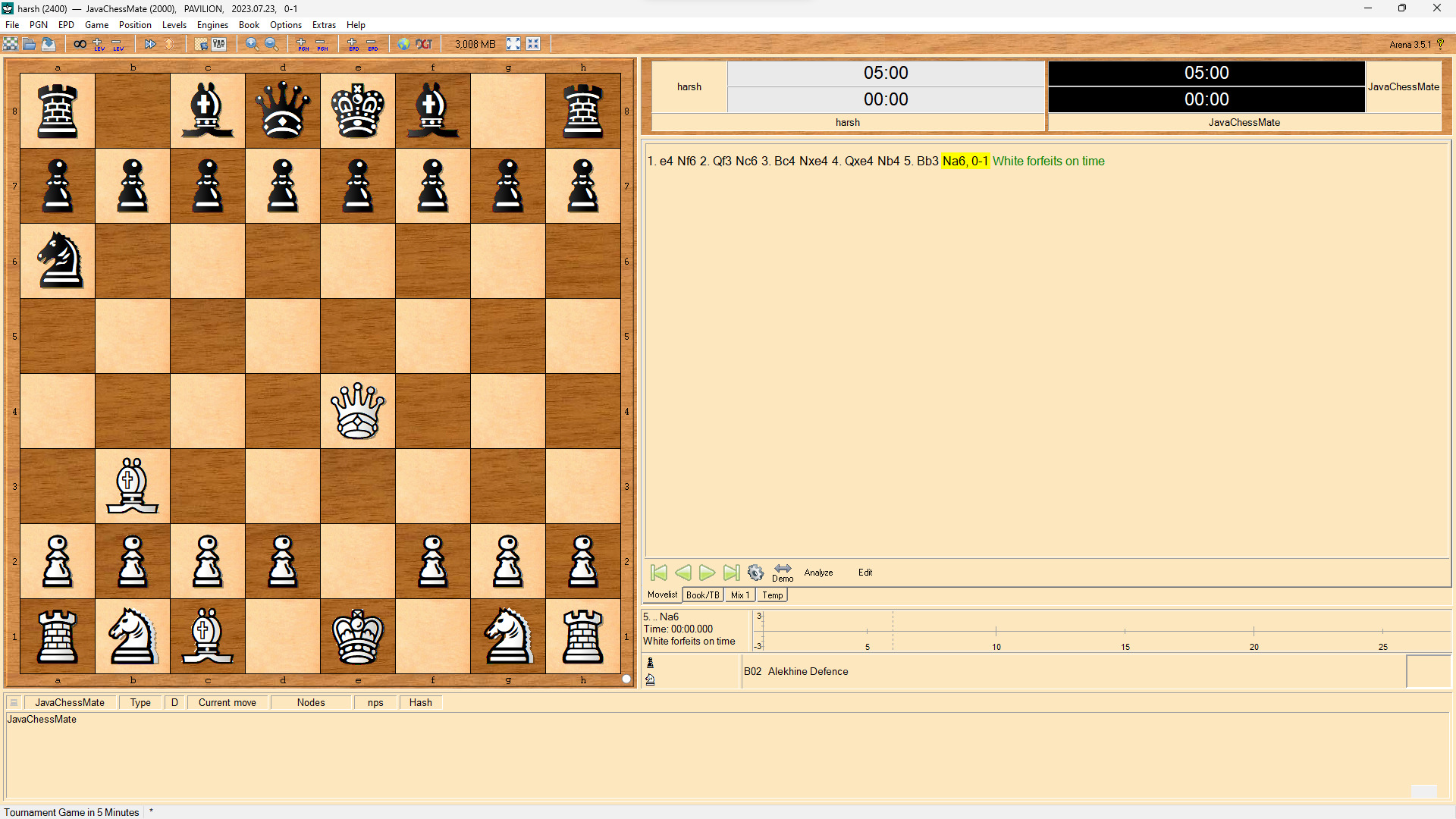
Task: Jump to the start of the move list
Action: 659,573
